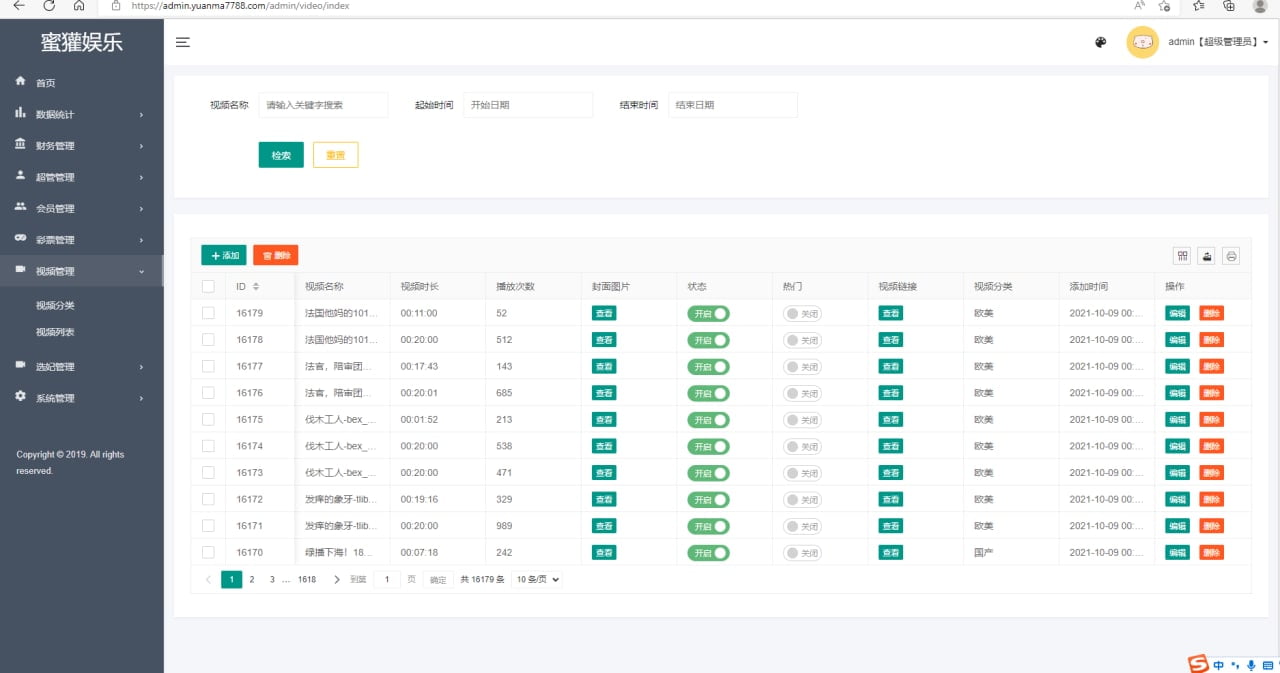
Task: Tick checkbox for row ID 16170
Action: tap(208, 552)
